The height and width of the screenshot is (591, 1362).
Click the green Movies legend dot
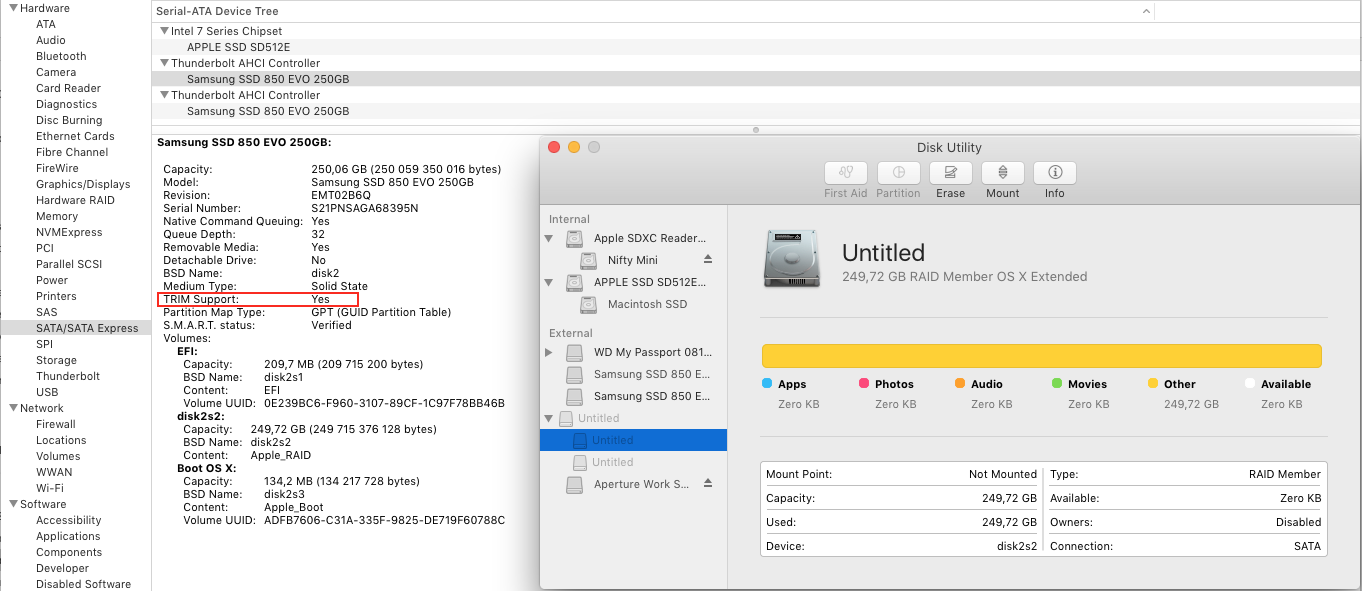click(x=1057, y=383)
